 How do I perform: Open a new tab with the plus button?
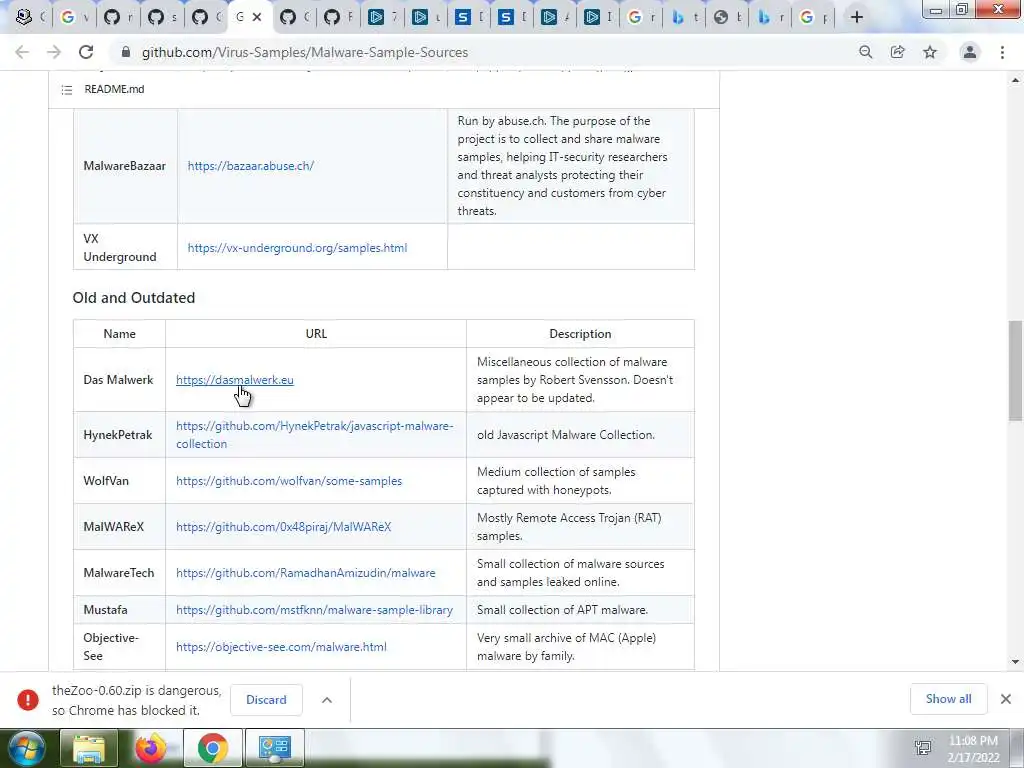857,17
